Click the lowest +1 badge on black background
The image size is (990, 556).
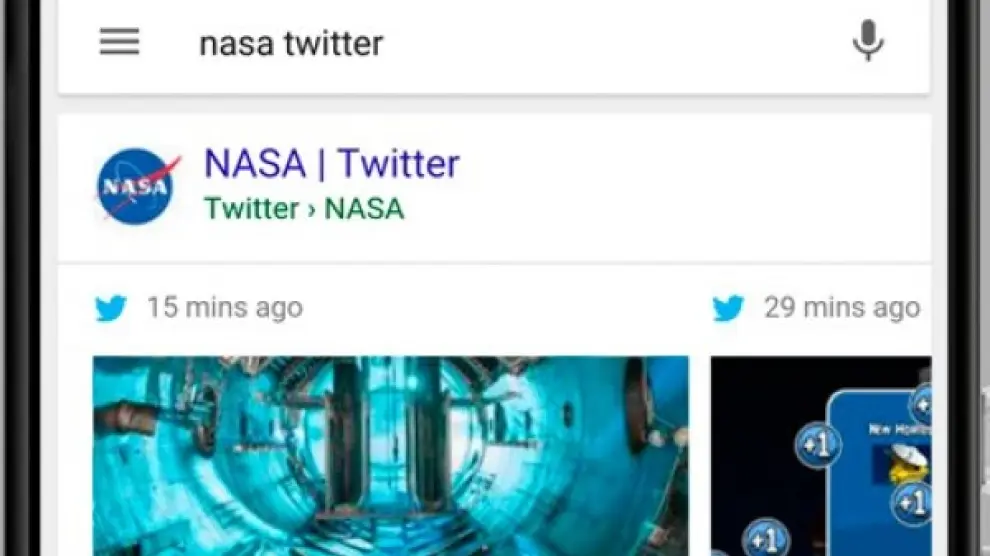765,538
